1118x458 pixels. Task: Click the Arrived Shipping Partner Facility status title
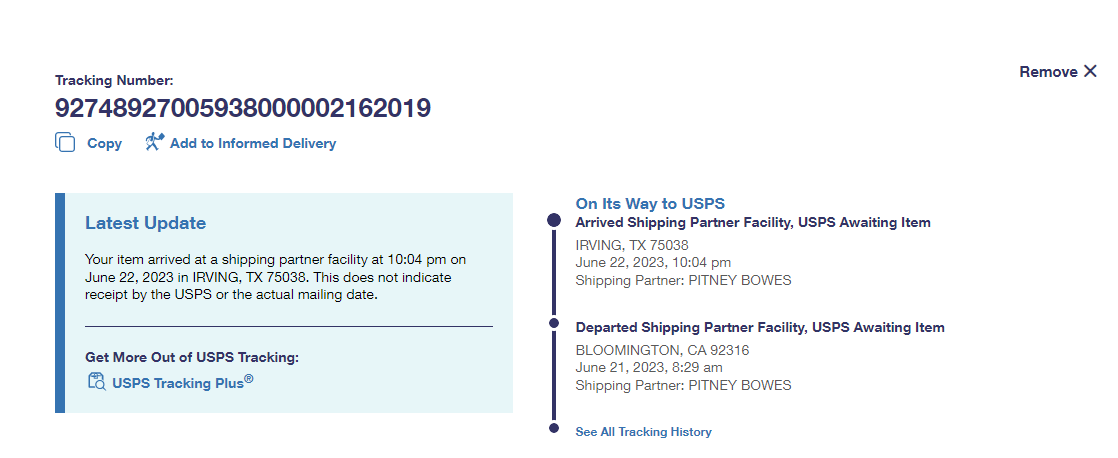[753, 223]
